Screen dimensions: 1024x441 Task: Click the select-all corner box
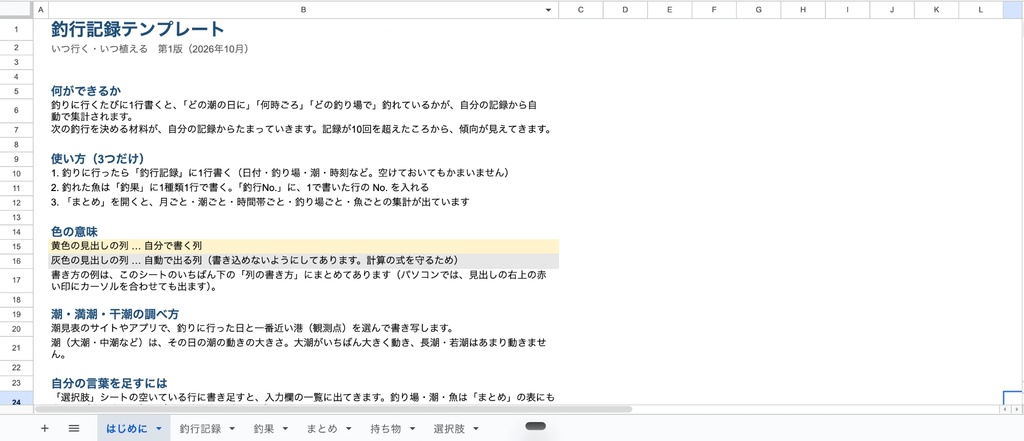pos(17,10)
